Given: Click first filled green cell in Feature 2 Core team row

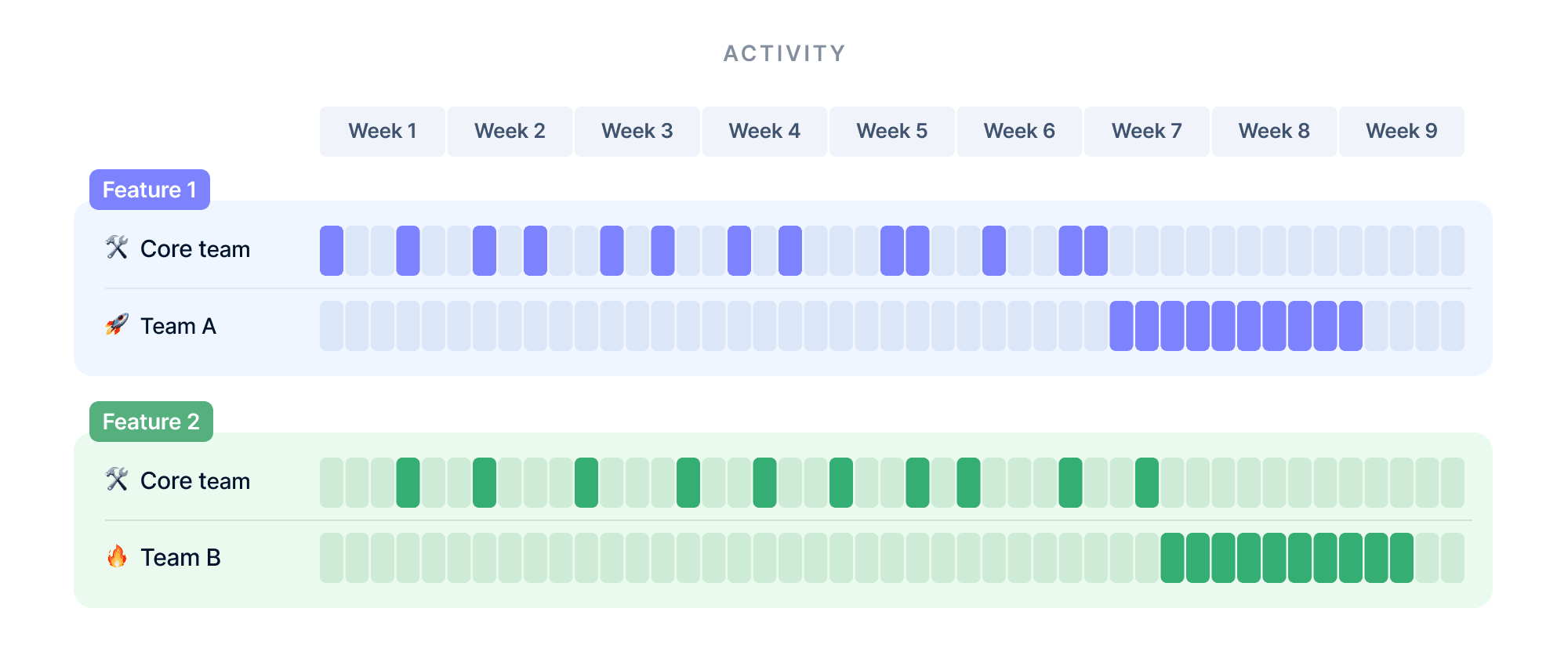Looking at the screenshot, I should 408,483.
